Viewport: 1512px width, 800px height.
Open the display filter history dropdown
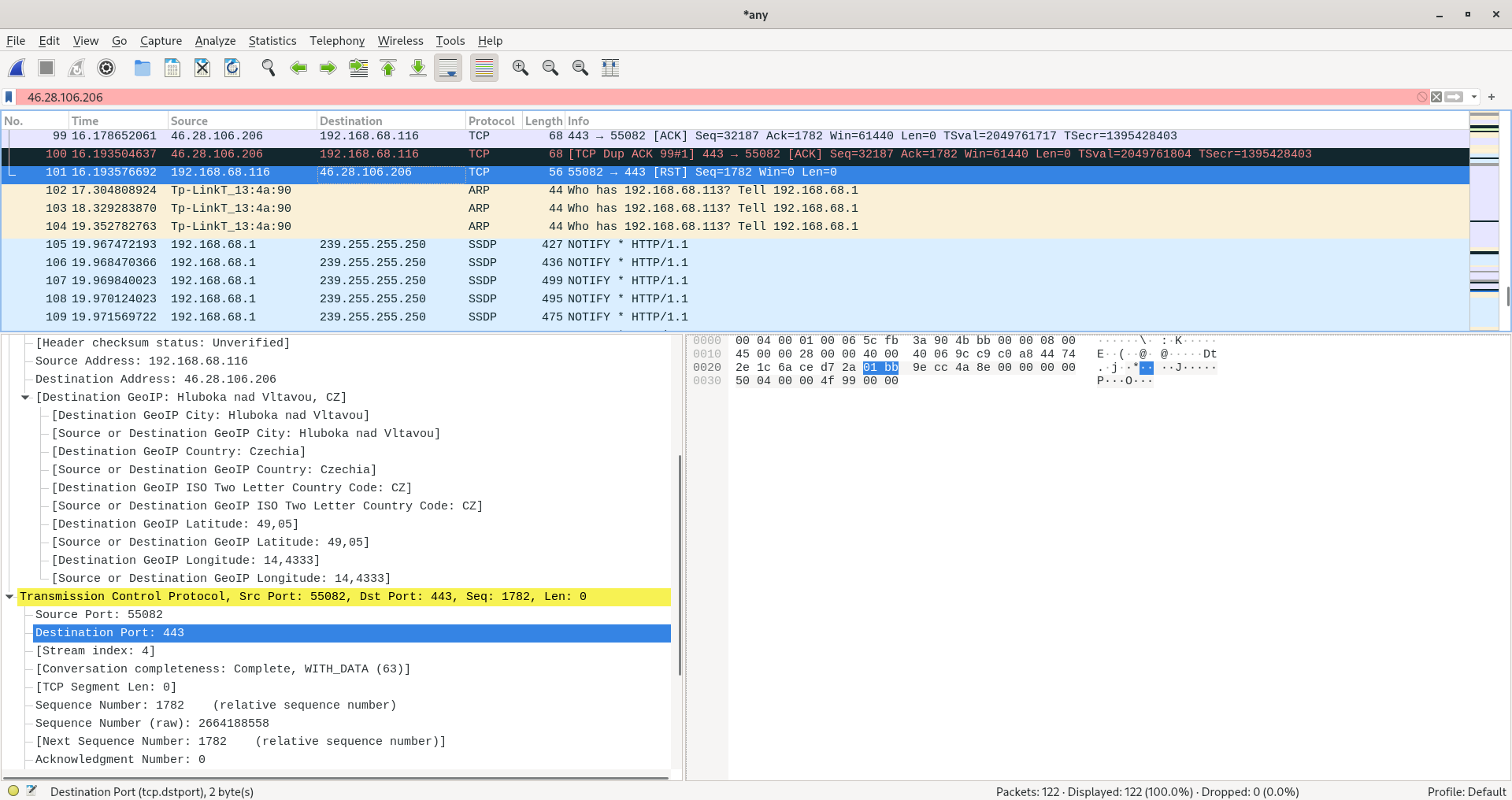pyautogui.click(x=1473, y=98)
